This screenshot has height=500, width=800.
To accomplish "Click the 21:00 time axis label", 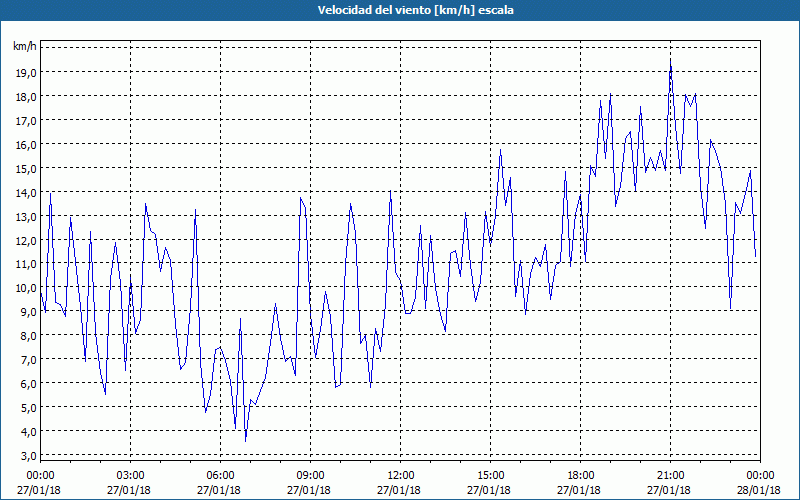I will [670, 475].
